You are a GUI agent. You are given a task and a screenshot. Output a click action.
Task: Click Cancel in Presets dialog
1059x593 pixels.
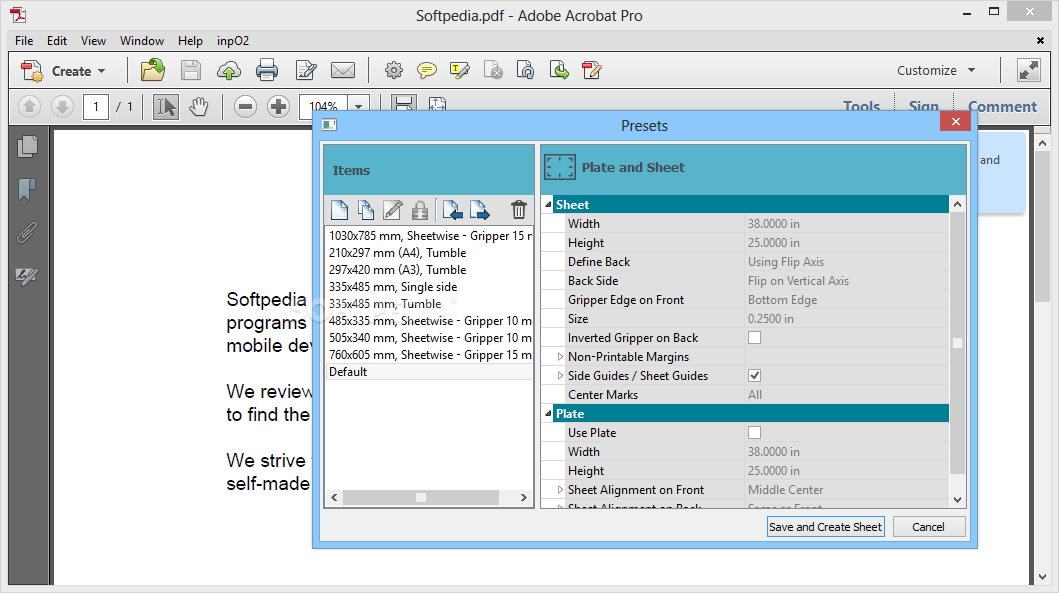(x=929, y=527)
